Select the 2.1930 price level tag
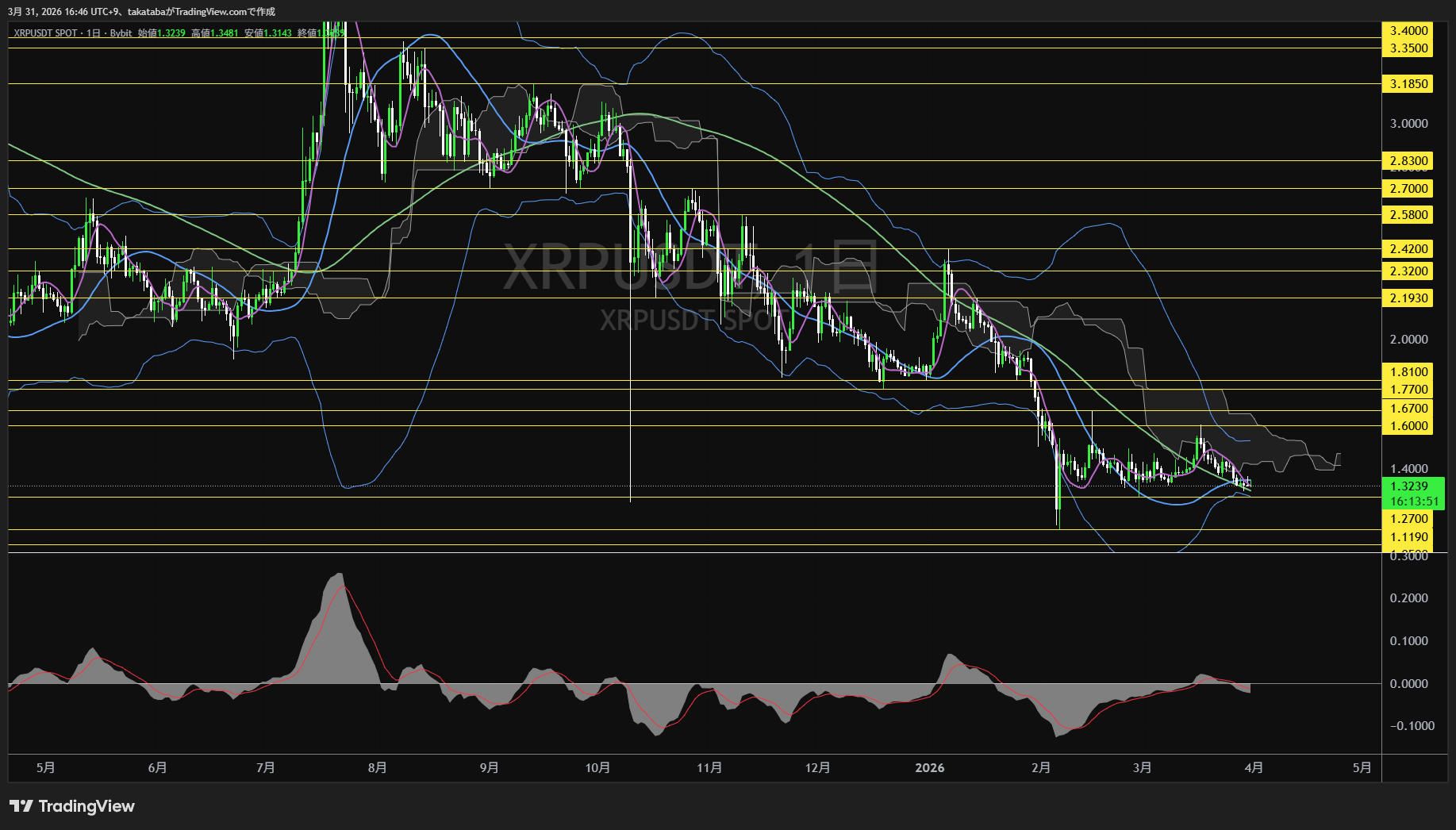The width and height of the screenshot is (1456, 830). pos(1408,298)
